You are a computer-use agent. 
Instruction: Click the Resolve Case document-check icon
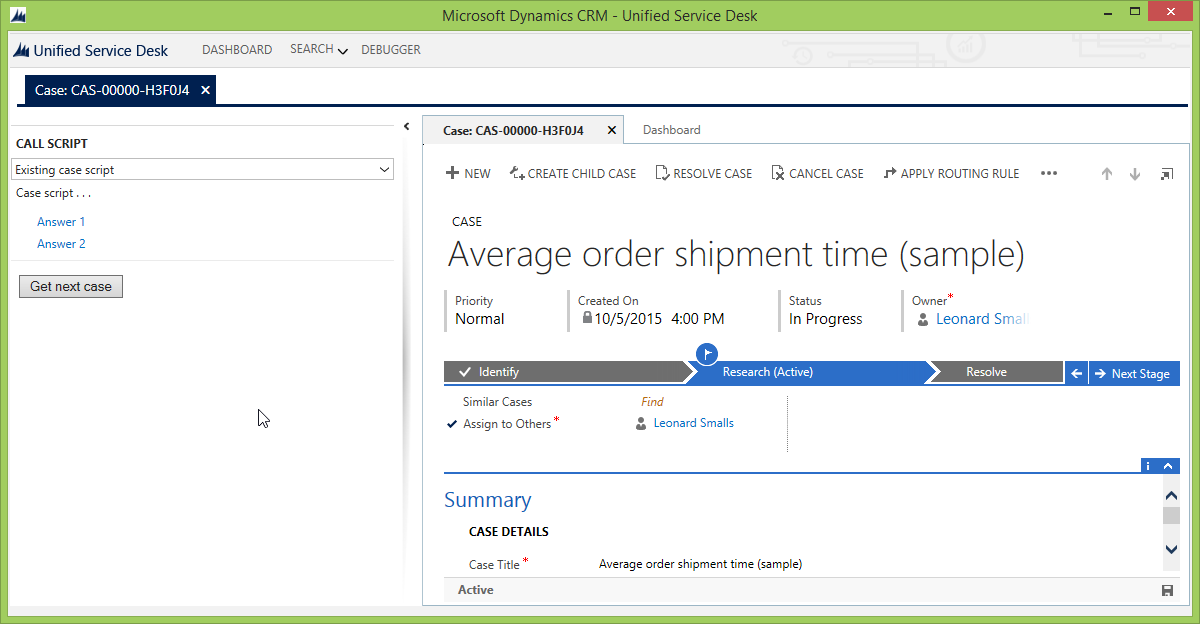[x=662, y=173]
